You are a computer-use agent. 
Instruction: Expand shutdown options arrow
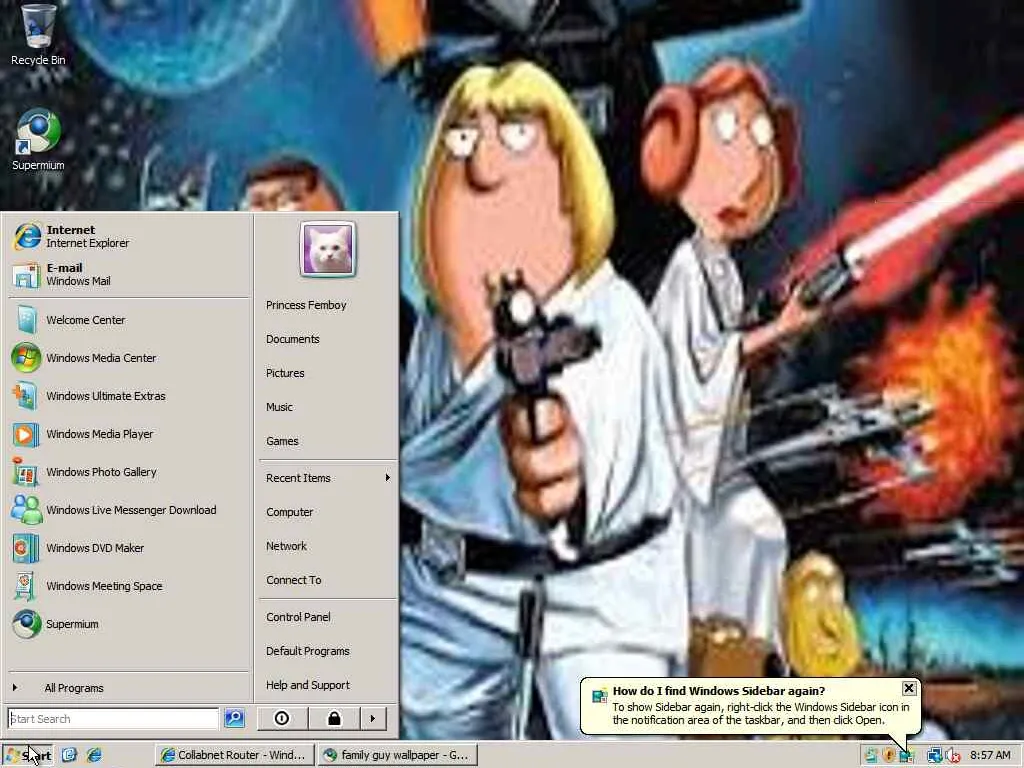(x=373, y=718)
